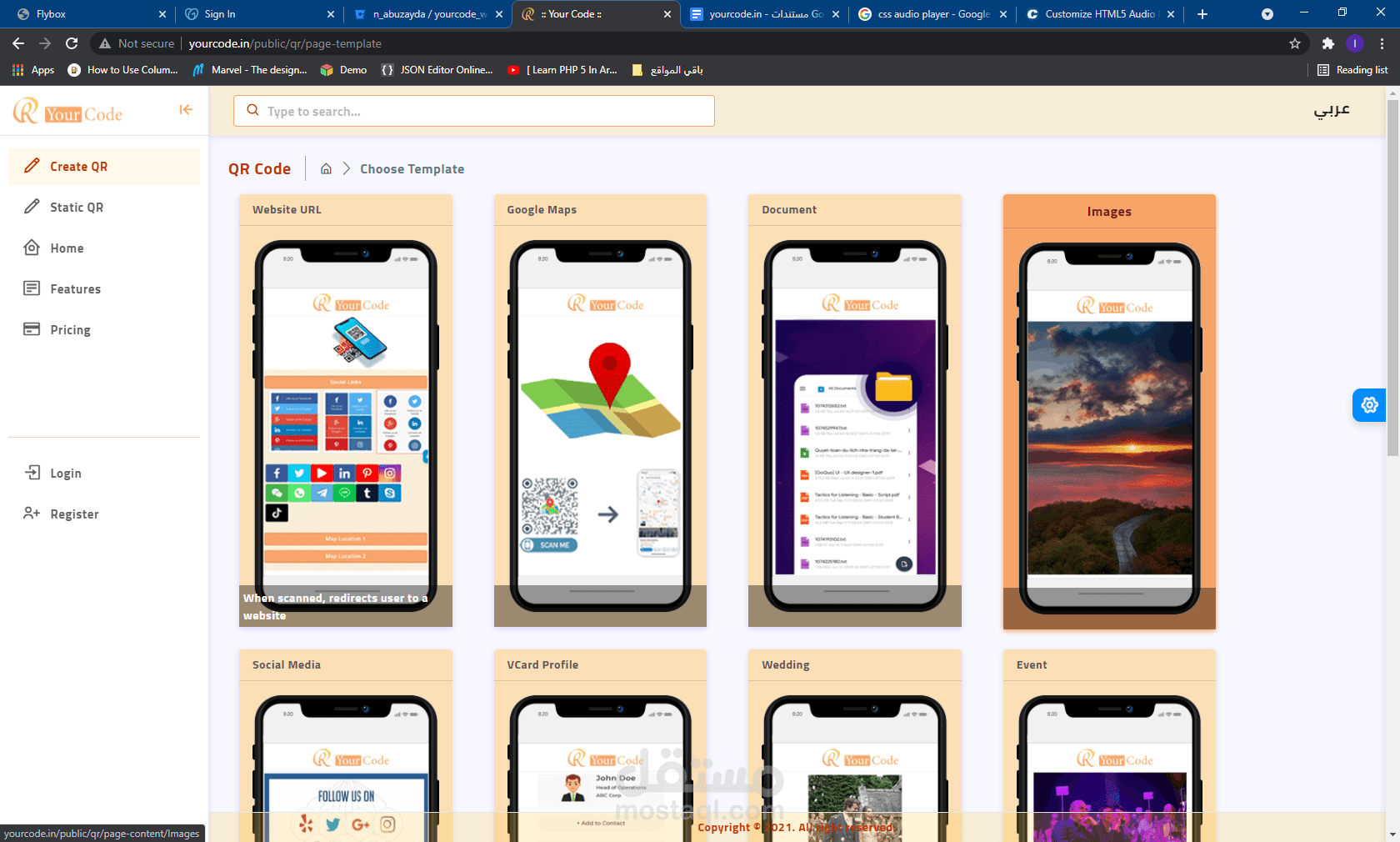
Task: Open the باقي المواقع bookmarks folder
Action: [667, 70]
